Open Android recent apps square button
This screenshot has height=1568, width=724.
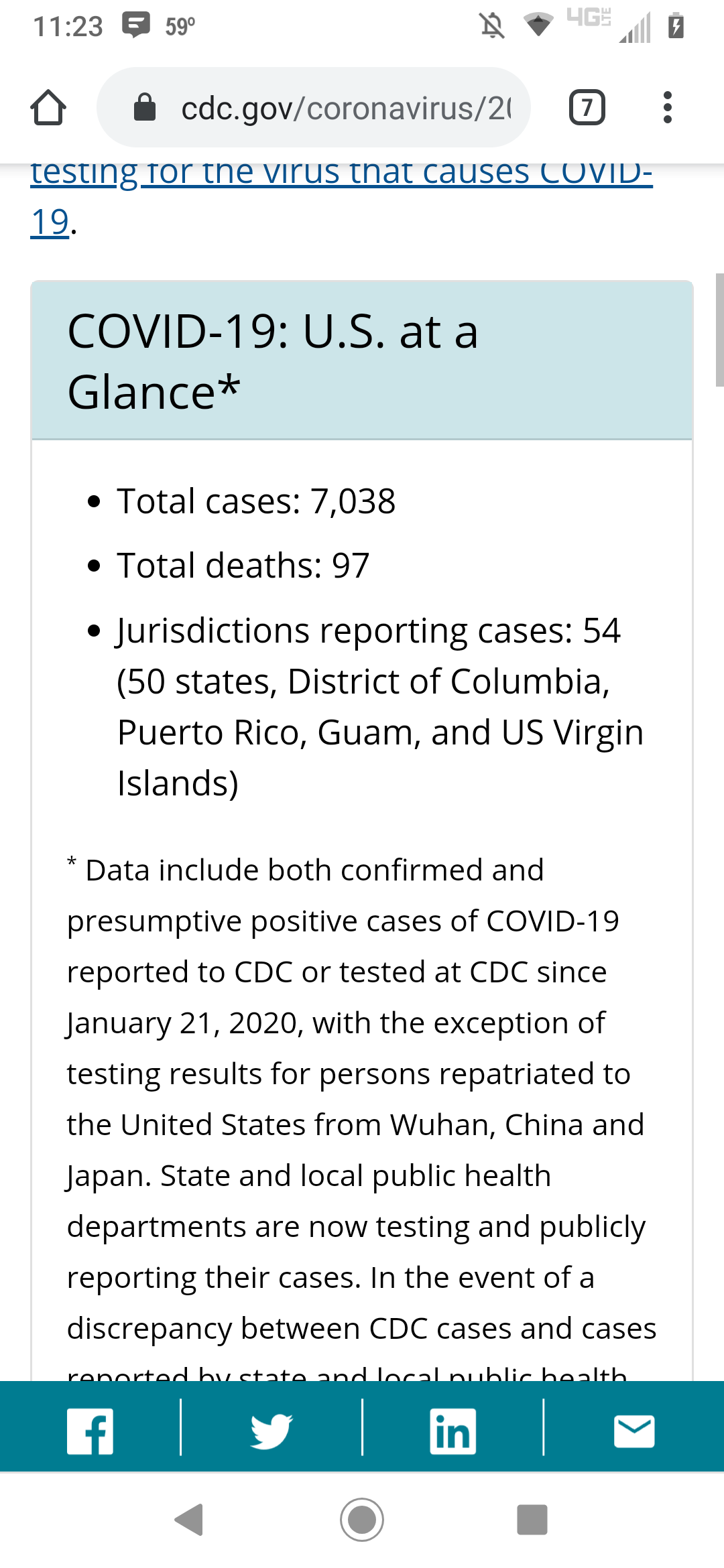pyautogui.click(x=532, y=1520)
